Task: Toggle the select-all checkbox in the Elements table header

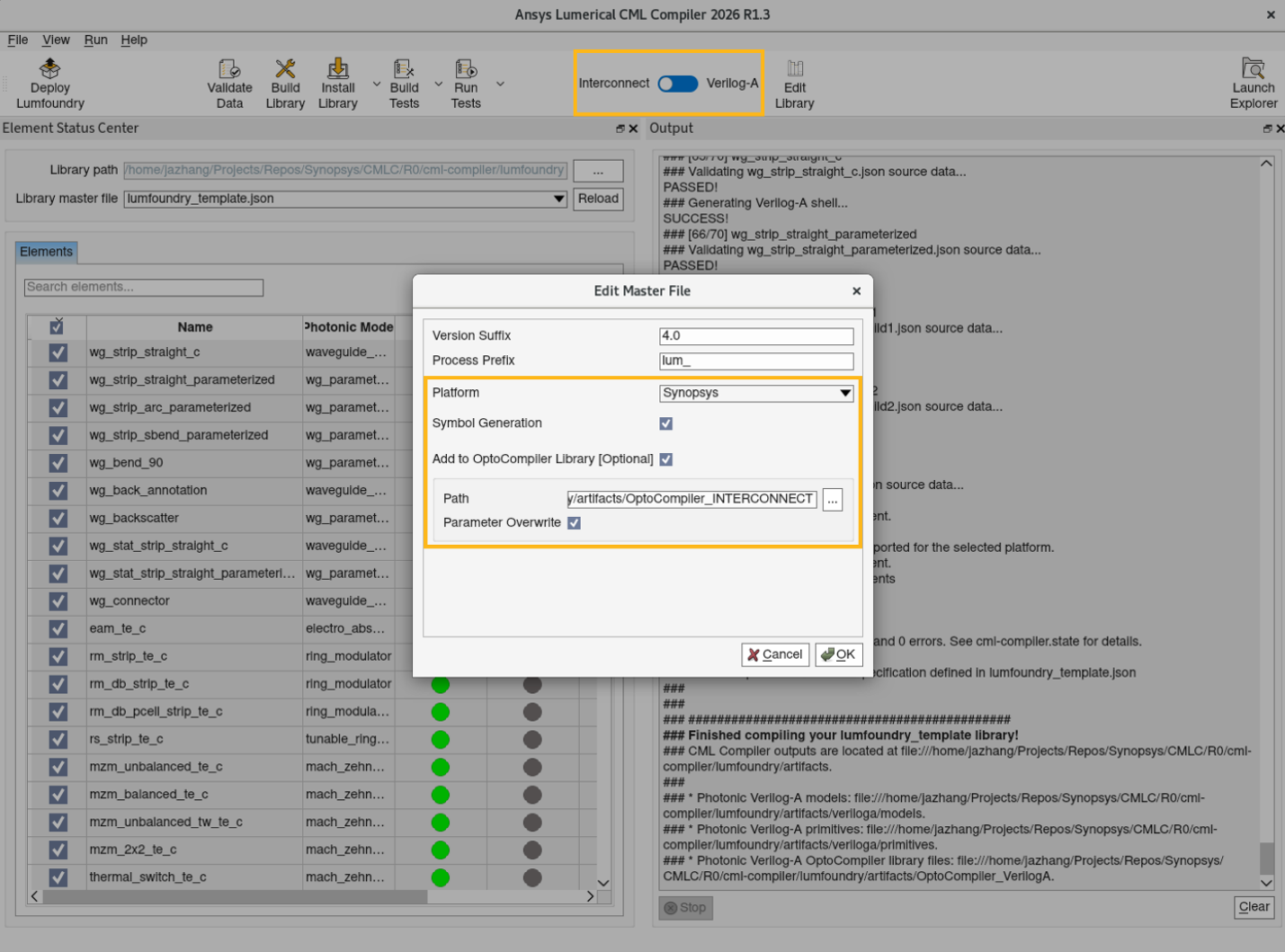Action: pos(57,326)
